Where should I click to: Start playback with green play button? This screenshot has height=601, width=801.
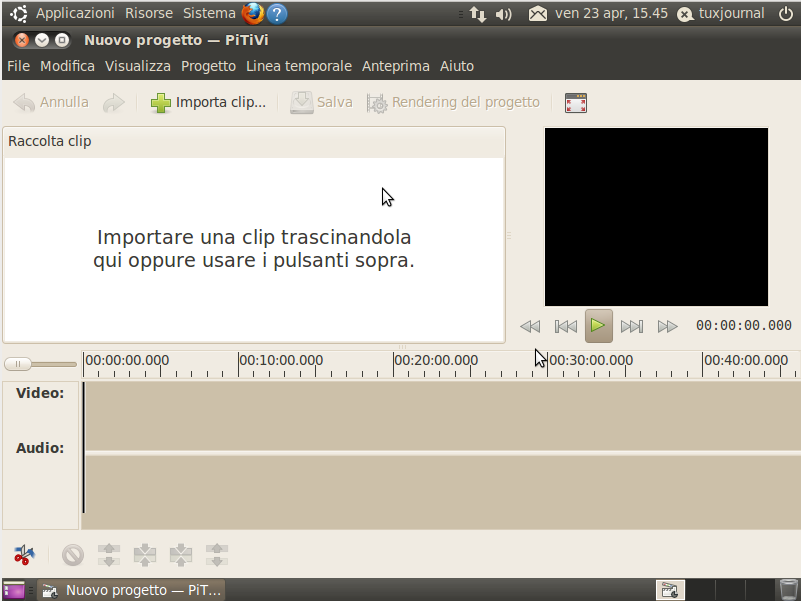pyautogui.click(x=598, y=326)
